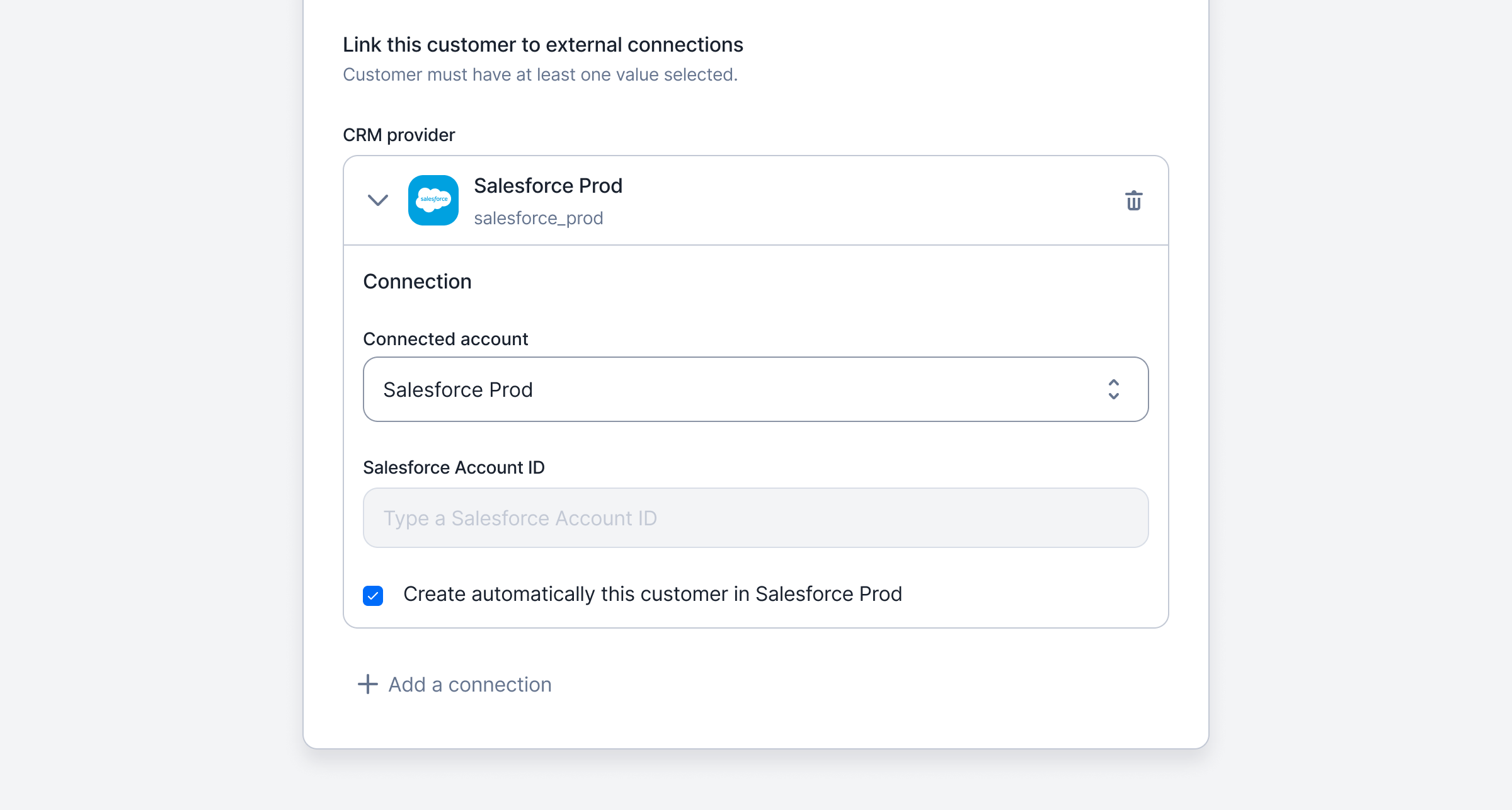Viewport: 1512px width, 810px height.
Task: Click the "Connected account" field label
Action: coord(445,339)
